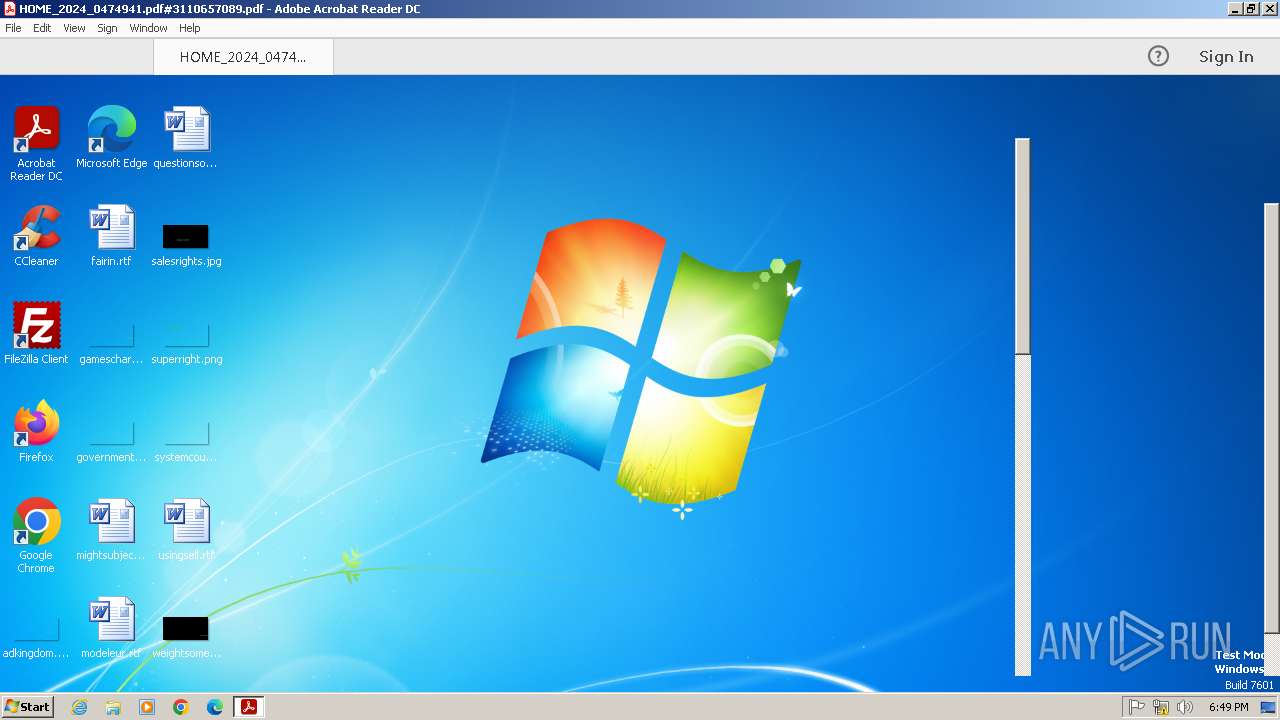
Task: Select the systemcou... file icon
Action: tap(186, 440)
